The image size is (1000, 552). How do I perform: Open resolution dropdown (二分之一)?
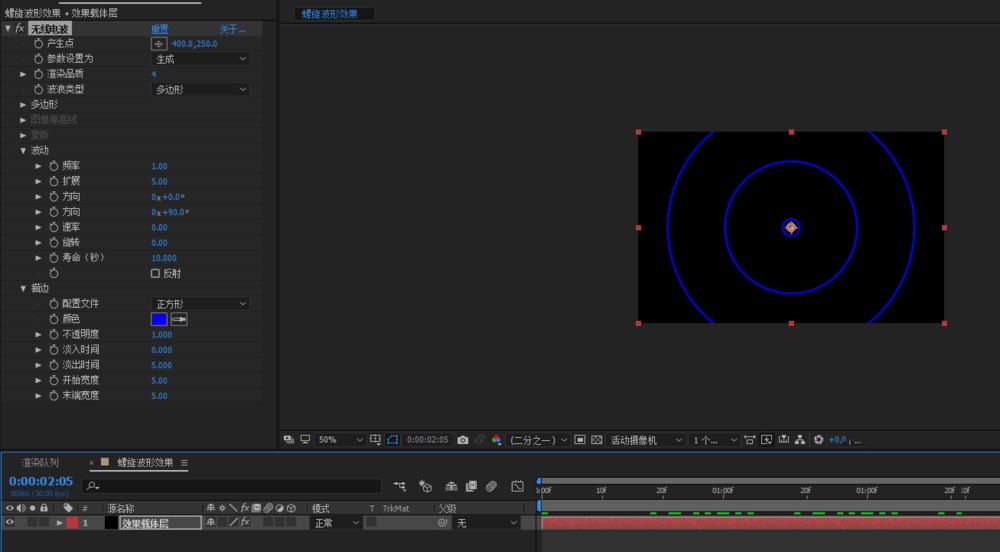tap(538, 440)
